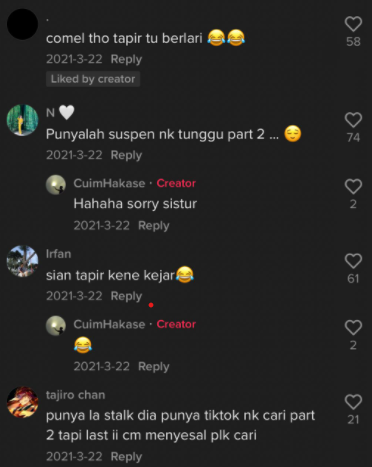Like the comment with 74 likes
Viewport: 372px width, 467px height.
(353, 120)
